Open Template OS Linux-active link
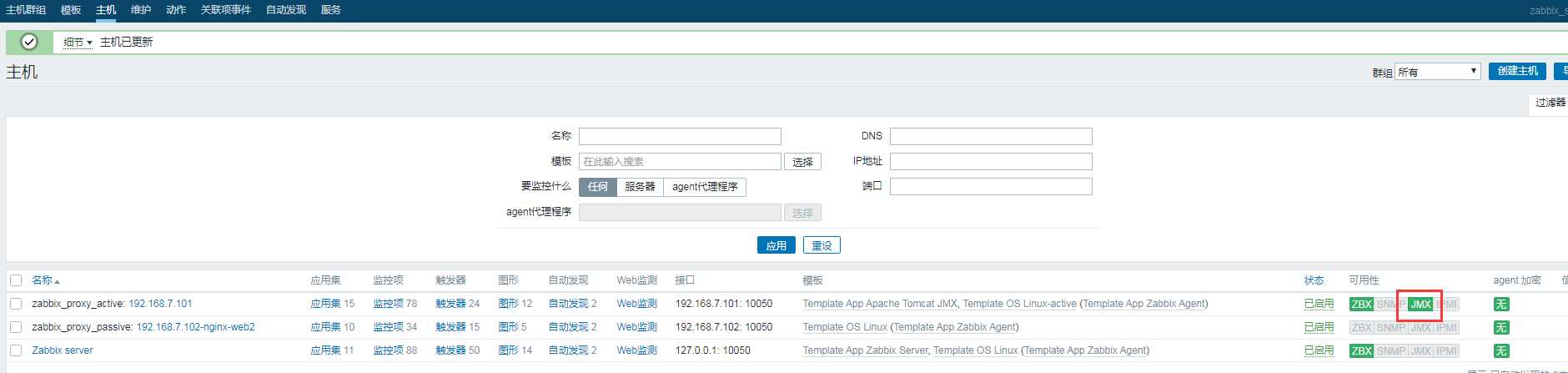This screenshot has width=1568, height=373. (1019, 304)
